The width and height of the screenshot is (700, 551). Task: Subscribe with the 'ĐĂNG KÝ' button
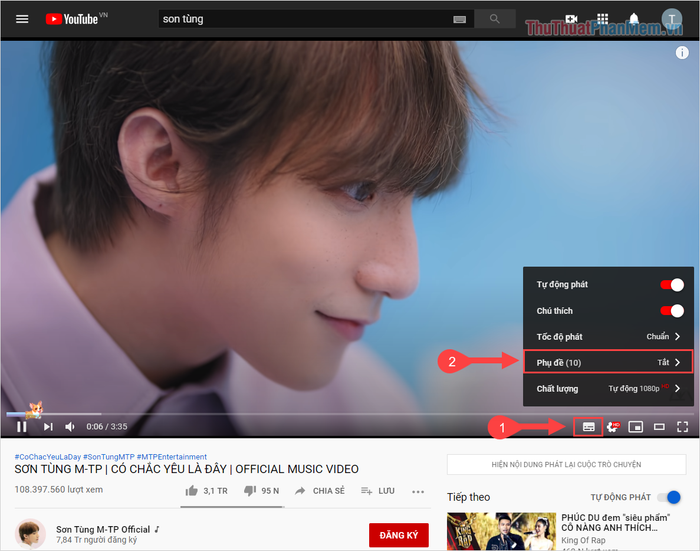tap(399, 535)
